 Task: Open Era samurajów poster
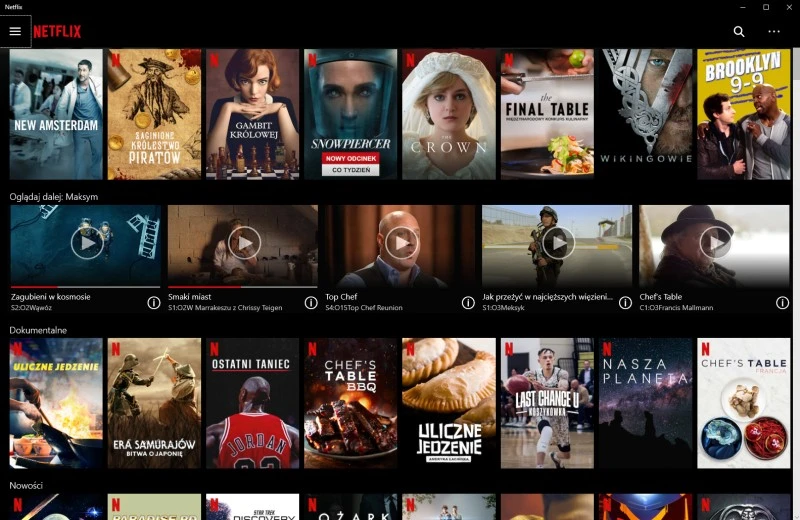(x=154, y=403)
